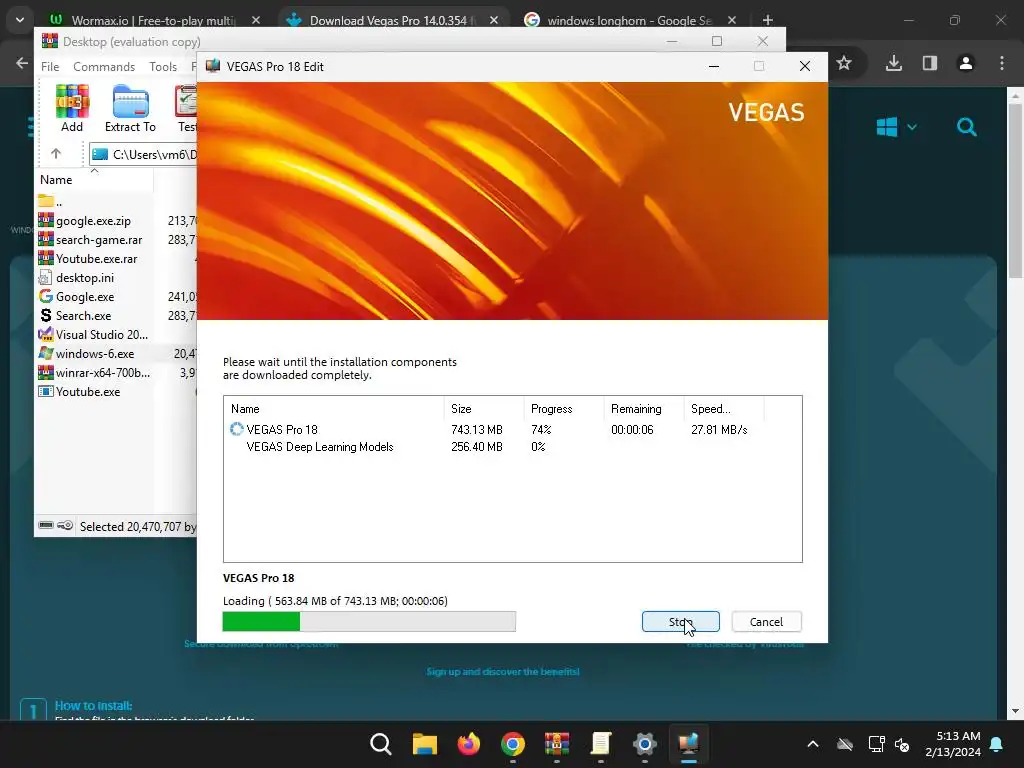This screenshot has height=768, width=1024.
Task: Click the Stop button in VEGAS installer
Action: [x=680, y=622]
